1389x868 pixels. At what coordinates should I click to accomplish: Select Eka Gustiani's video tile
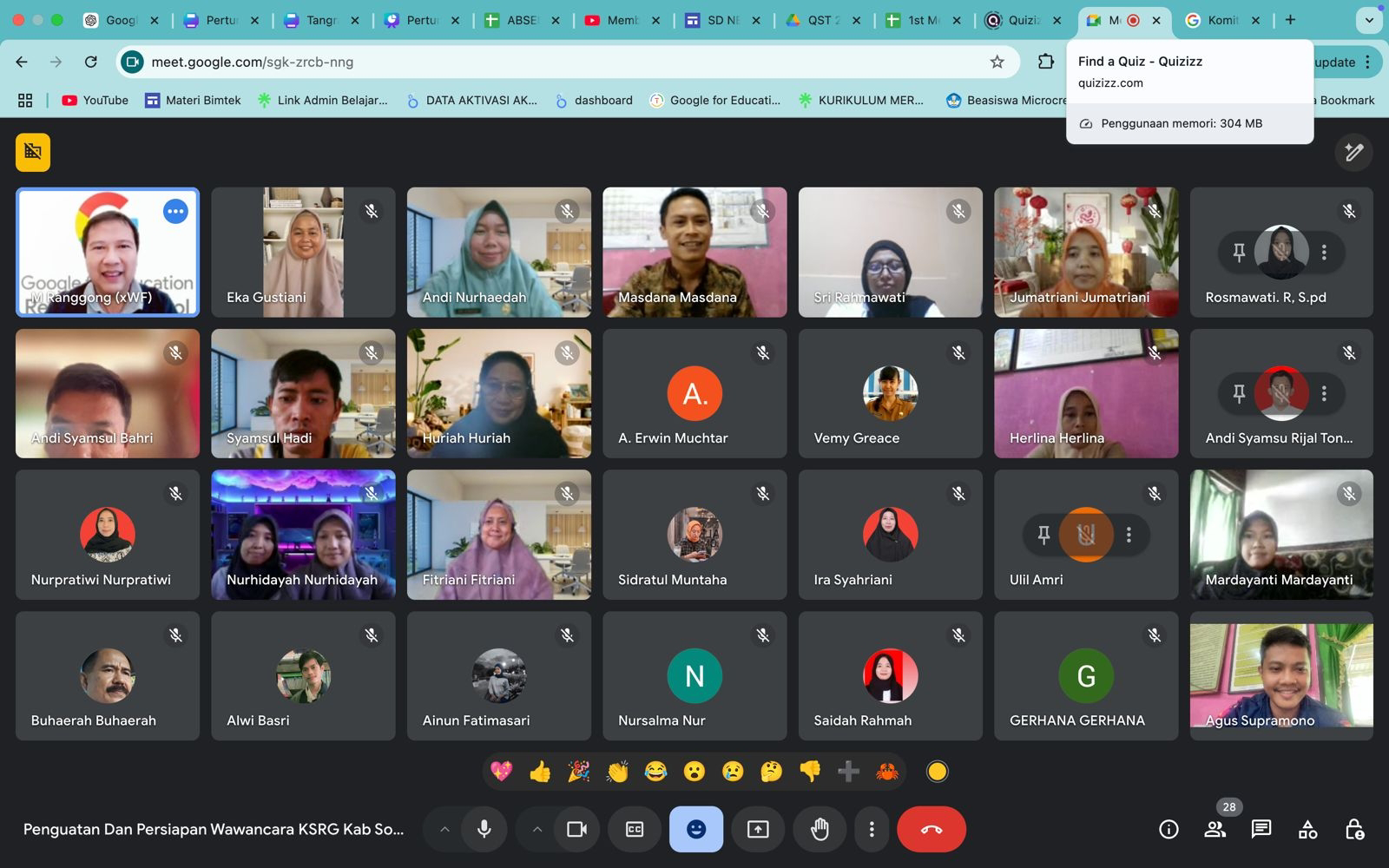click(303, 252)
